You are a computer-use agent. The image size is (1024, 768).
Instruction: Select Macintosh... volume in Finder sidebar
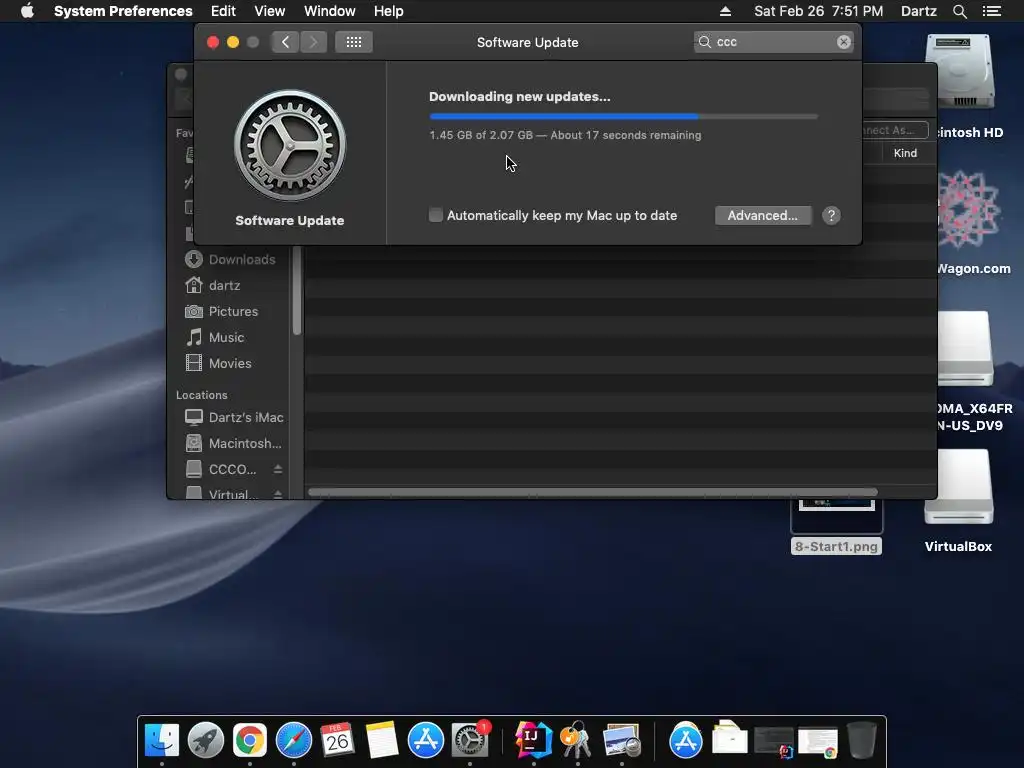(234, 443)
